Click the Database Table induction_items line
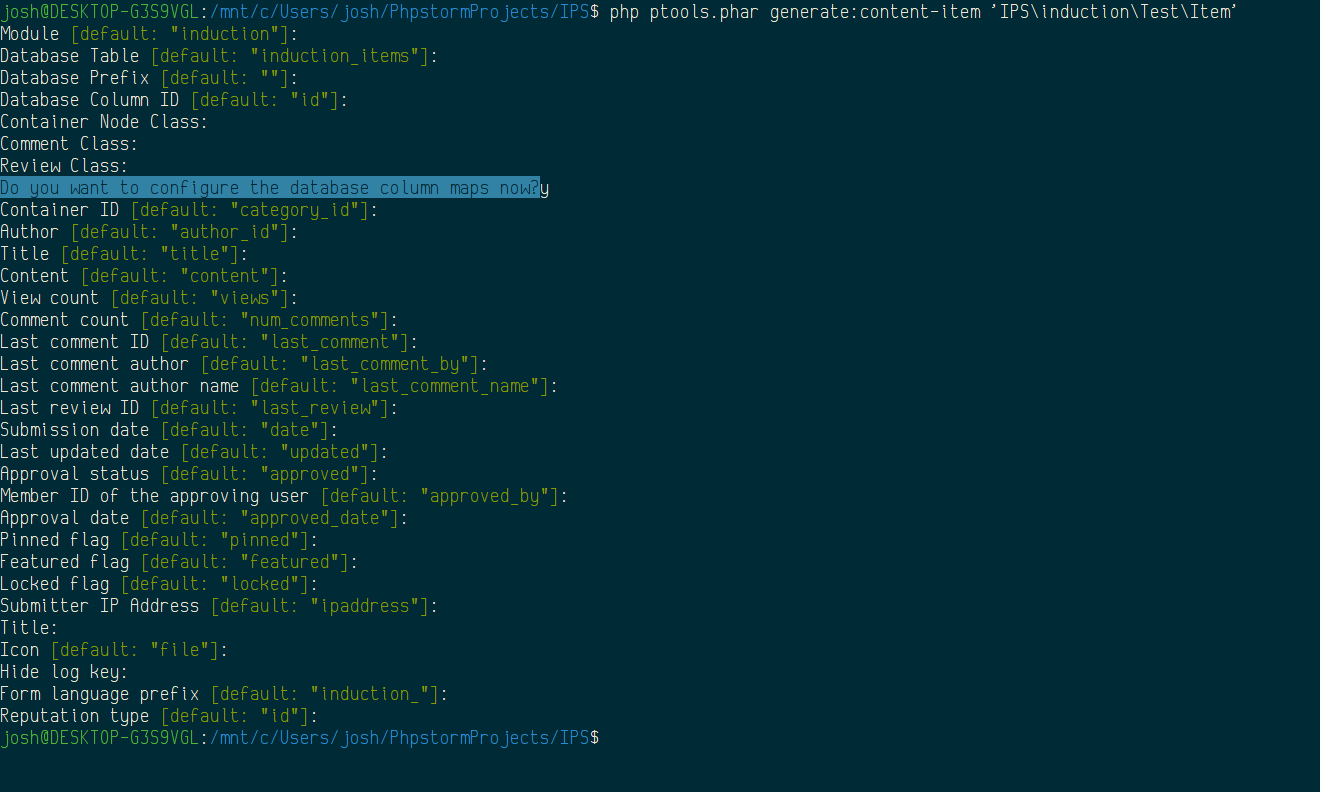The height and width of the screenshot is (792, 1320). click(219, 56)
